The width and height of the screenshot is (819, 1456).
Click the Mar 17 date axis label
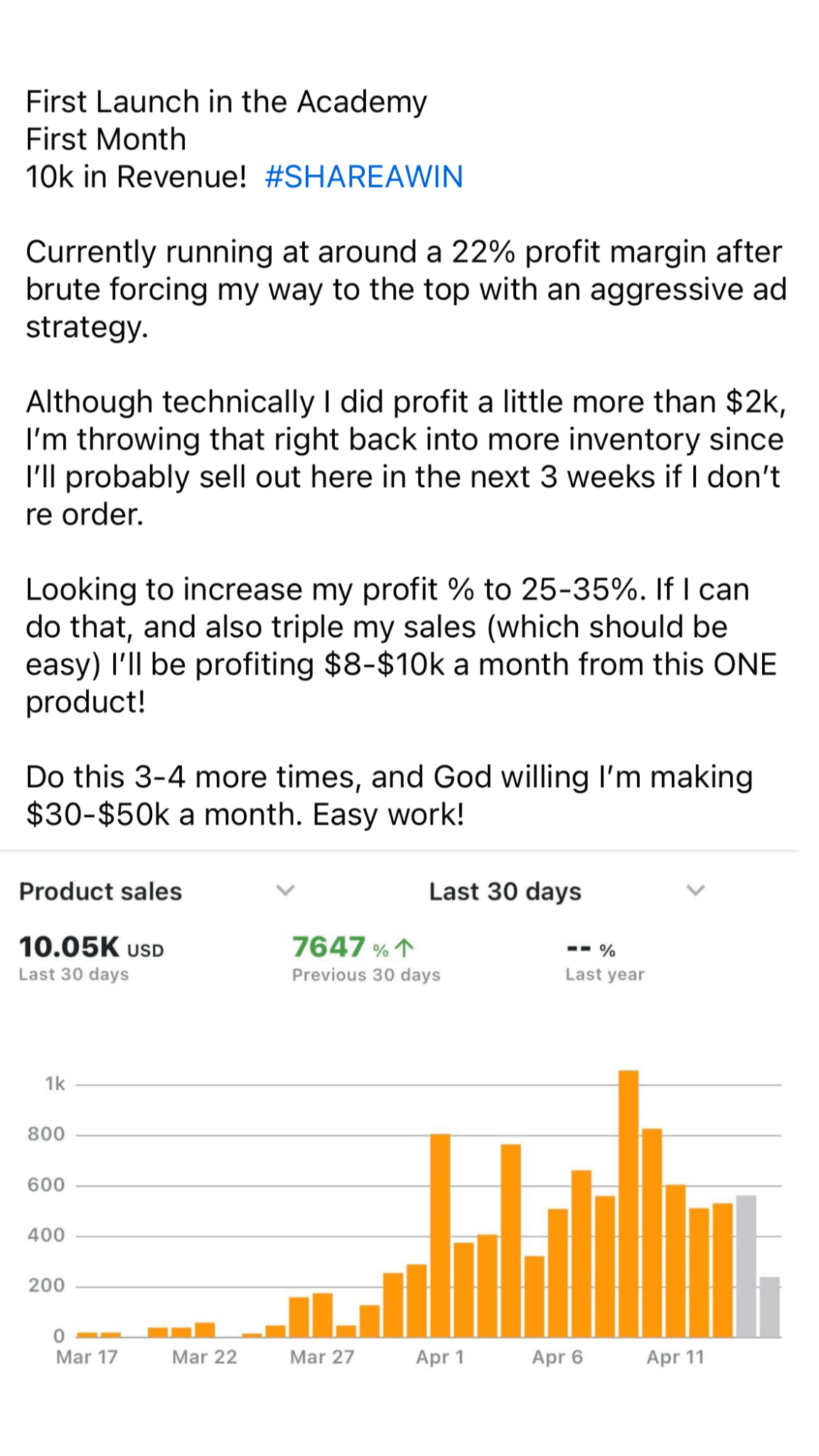(87, 1357)
